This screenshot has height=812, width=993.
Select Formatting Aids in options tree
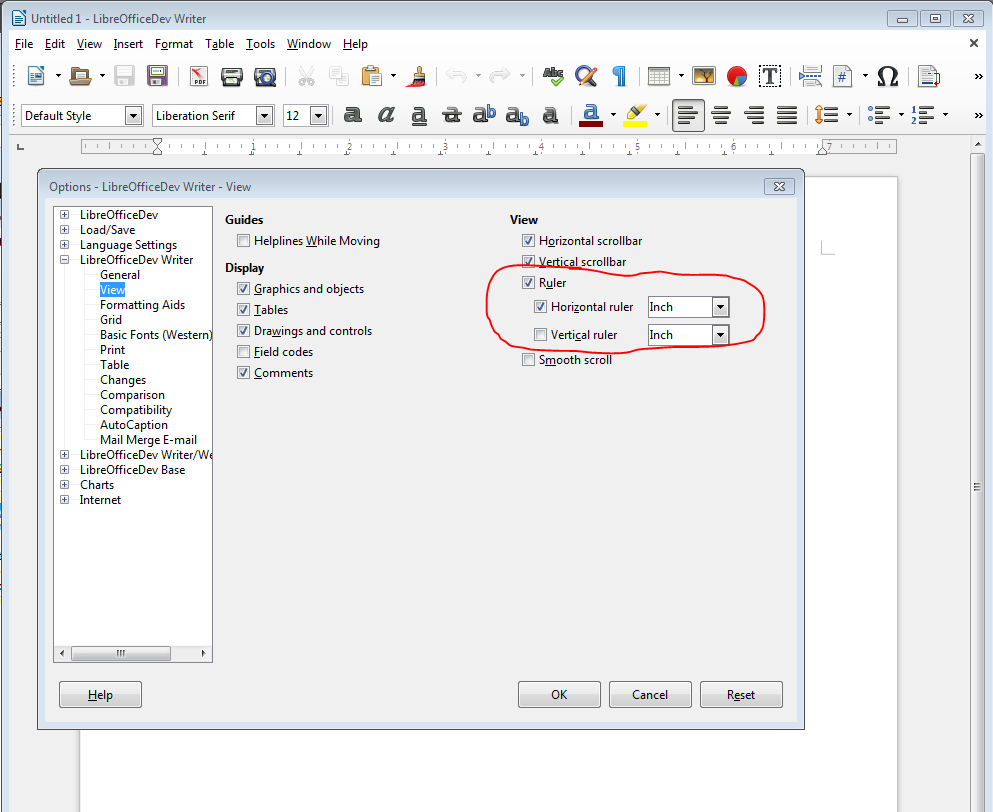(142, 305)
